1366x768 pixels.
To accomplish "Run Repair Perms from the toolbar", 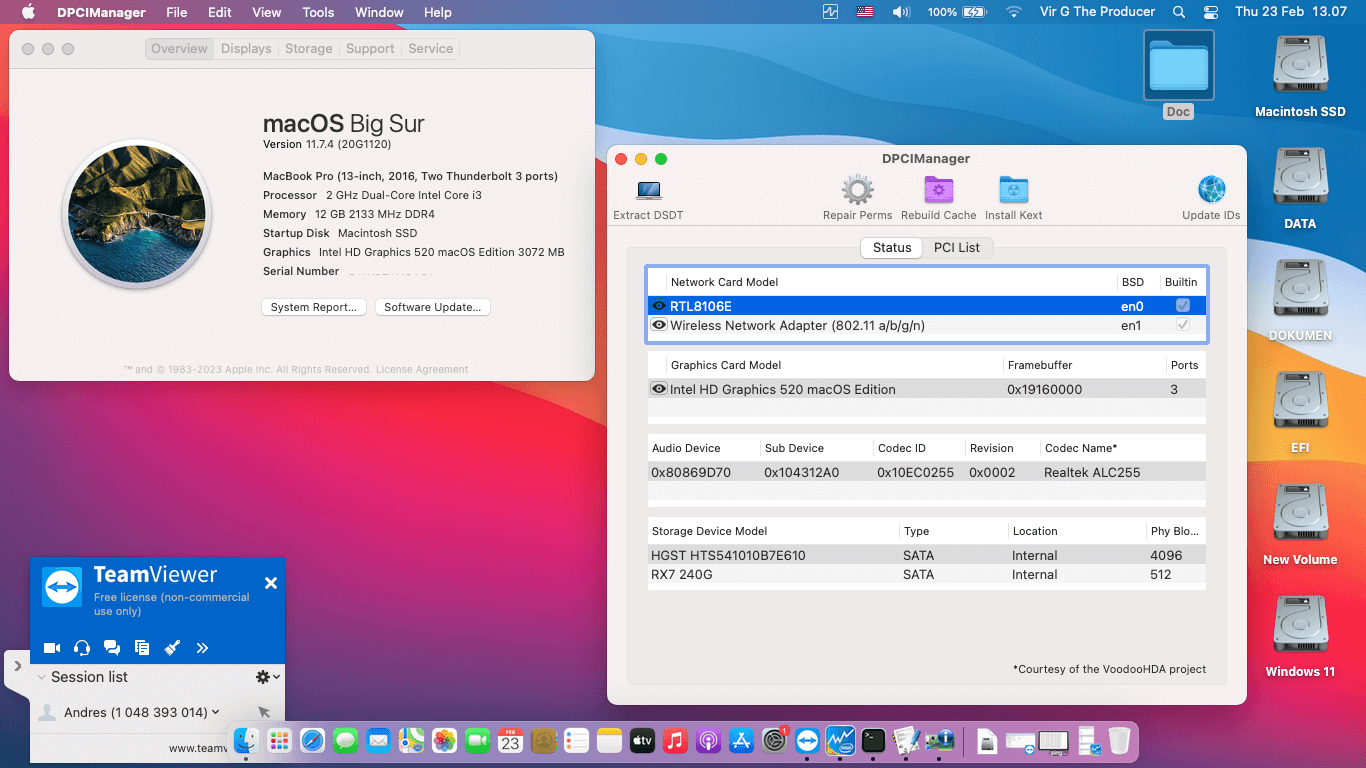I will coord(856,189).
